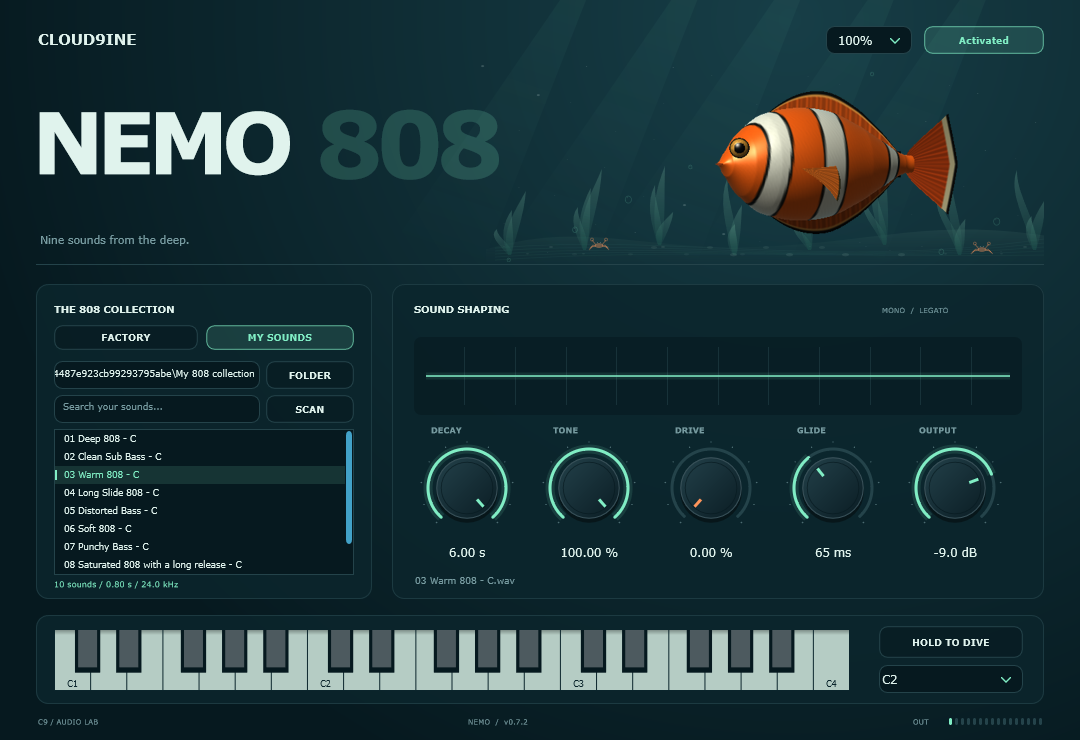Click the C4 piano key
The height and width of the screenshot is (740, 1080).
pyautogui.click(x=831, y=661)
